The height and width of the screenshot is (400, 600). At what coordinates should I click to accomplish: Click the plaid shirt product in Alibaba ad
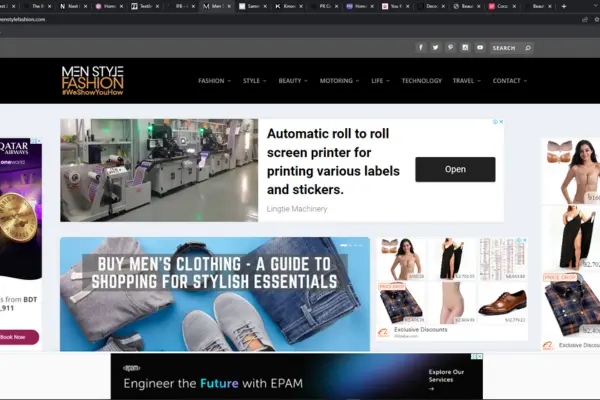[x=401, y=302]
